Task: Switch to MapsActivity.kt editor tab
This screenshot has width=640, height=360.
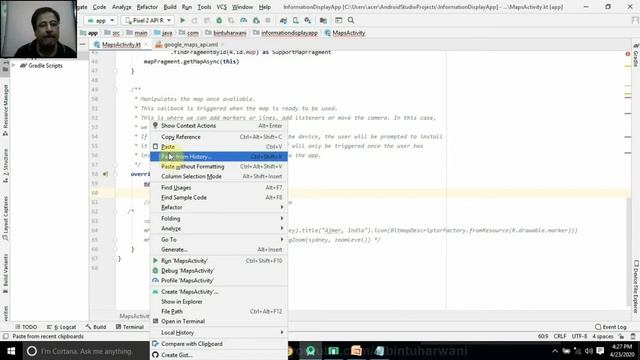Action: [120, 44]
